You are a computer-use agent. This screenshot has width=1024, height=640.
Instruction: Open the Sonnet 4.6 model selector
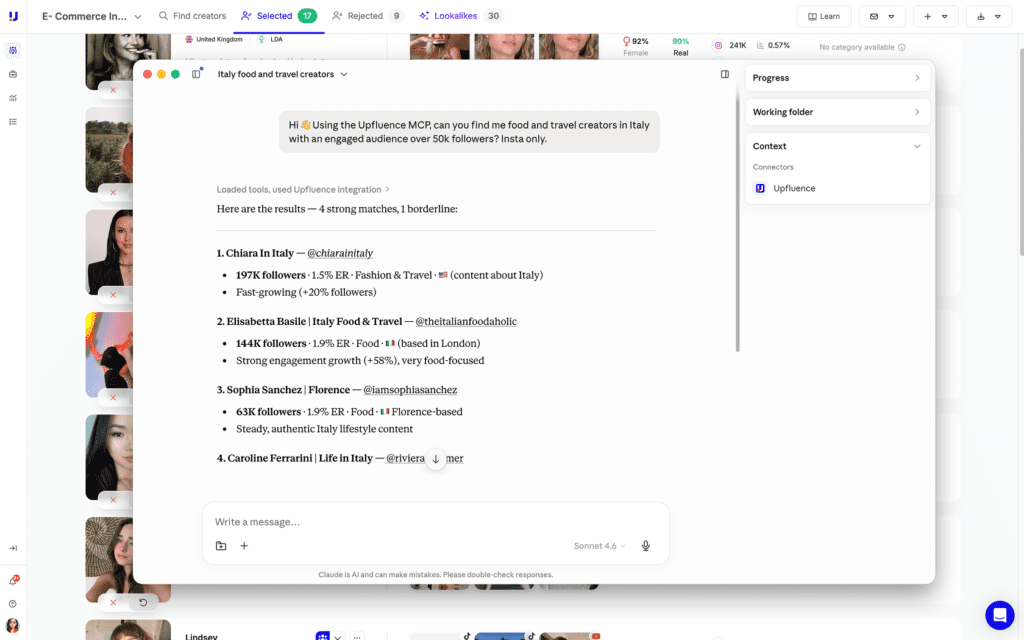599,546
